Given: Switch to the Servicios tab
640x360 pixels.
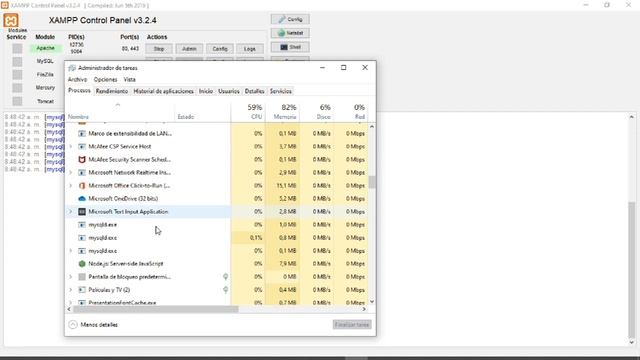Looking at the screenshot, I should (x=280, y=91).
